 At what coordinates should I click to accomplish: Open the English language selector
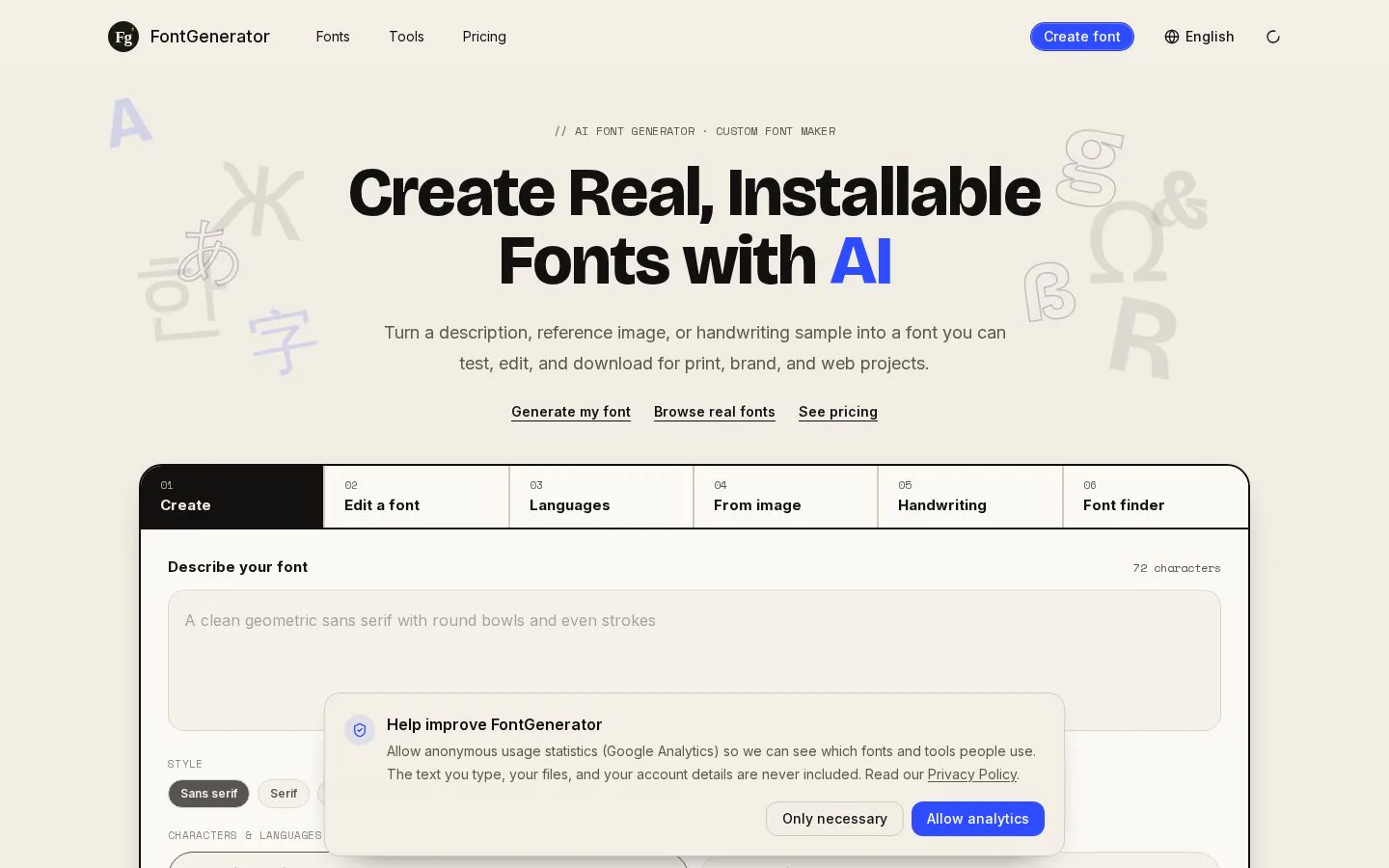point(1199,37)
